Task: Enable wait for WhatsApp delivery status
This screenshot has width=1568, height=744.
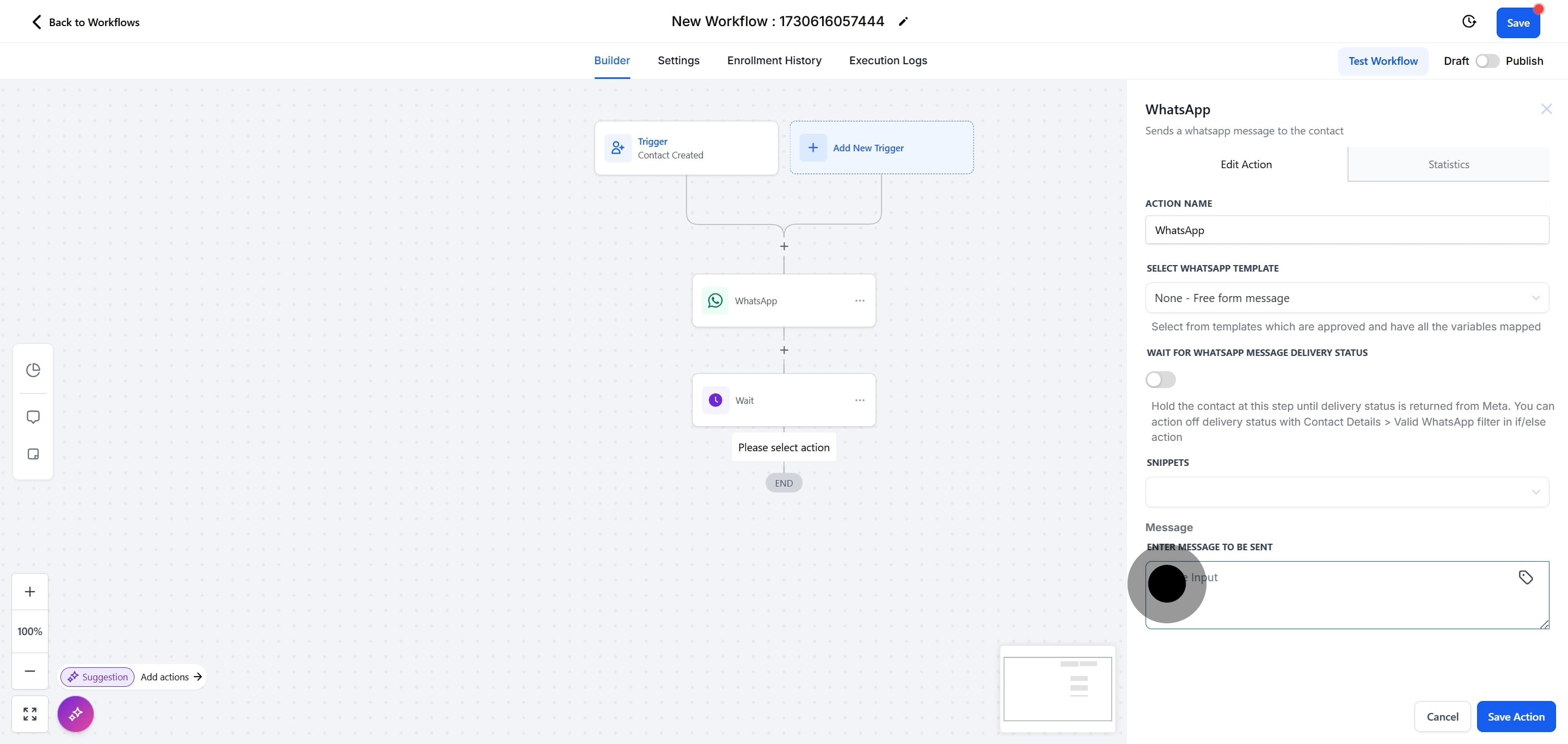Action: (x=1160, y=379)
